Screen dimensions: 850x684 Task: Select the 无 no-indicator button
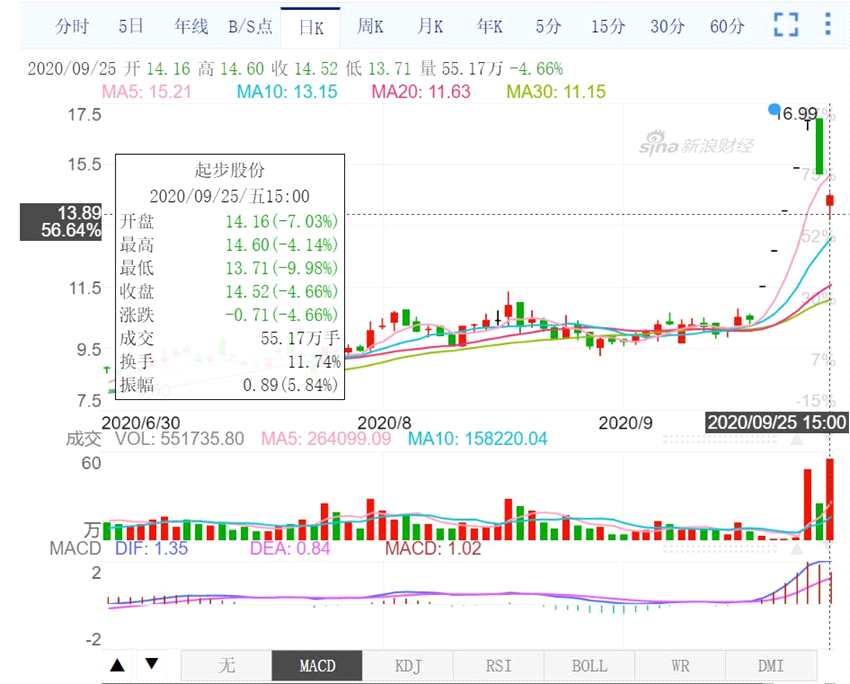pos(227,665)
